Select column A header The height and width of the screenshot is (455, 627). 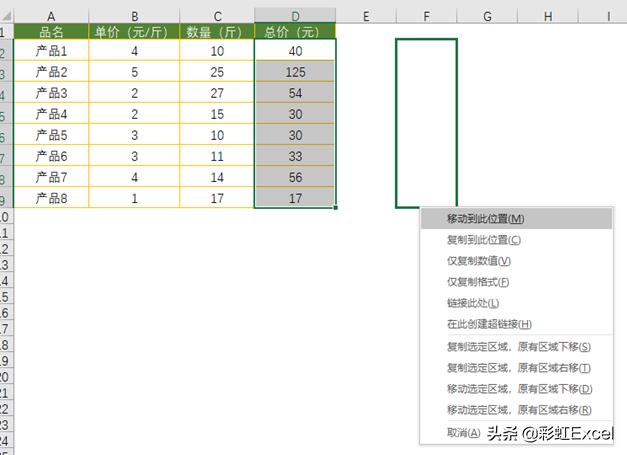coord(51,16)
